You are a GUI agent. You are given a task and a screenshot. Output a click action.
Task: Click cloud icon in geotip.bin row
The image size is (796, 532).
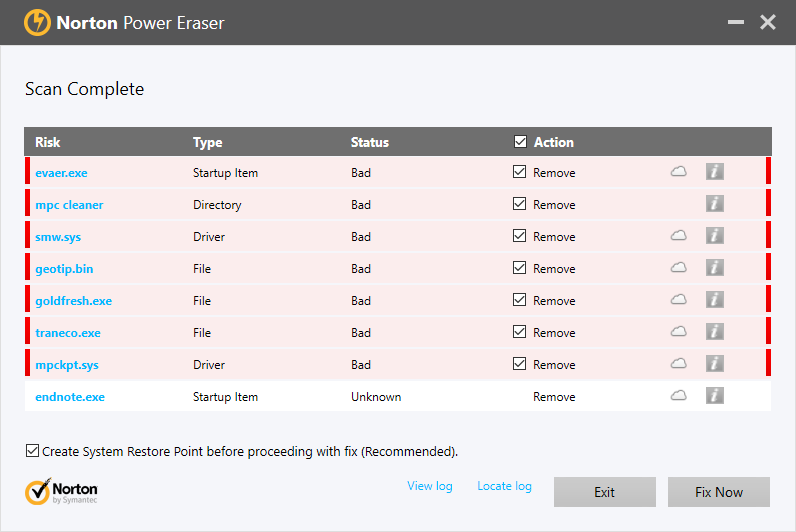pyautogui.click(x=679, y=268)
